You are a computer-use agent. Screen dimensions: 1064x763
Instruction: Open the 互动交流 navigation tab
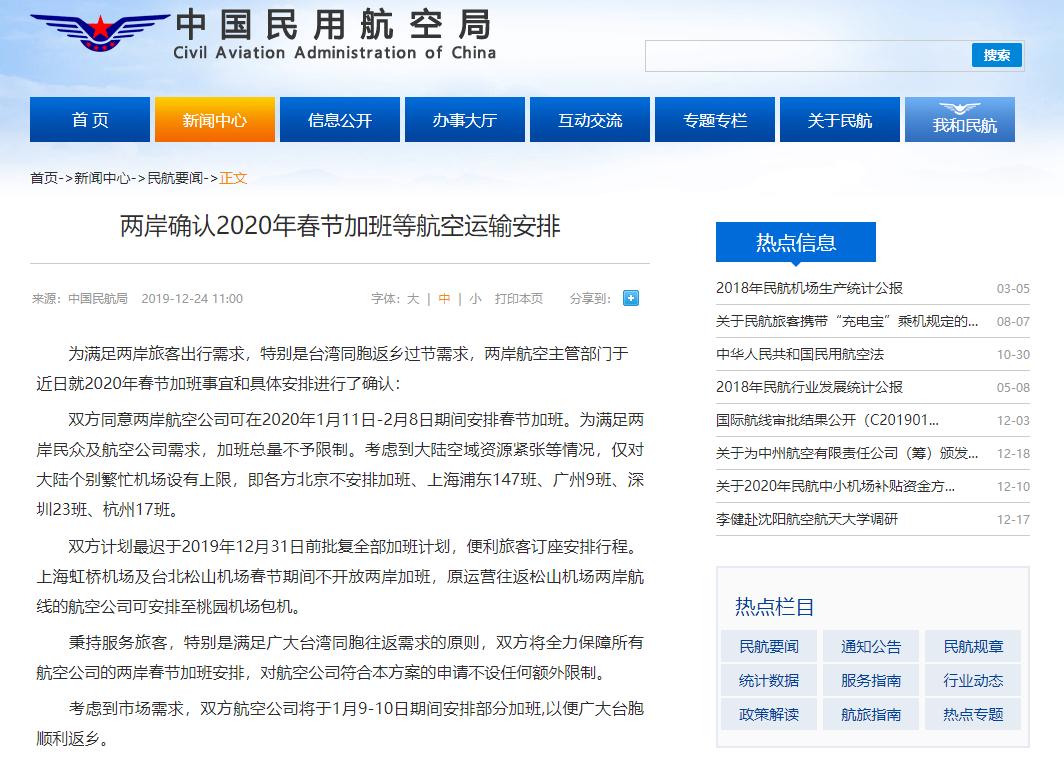coord(590,120)
